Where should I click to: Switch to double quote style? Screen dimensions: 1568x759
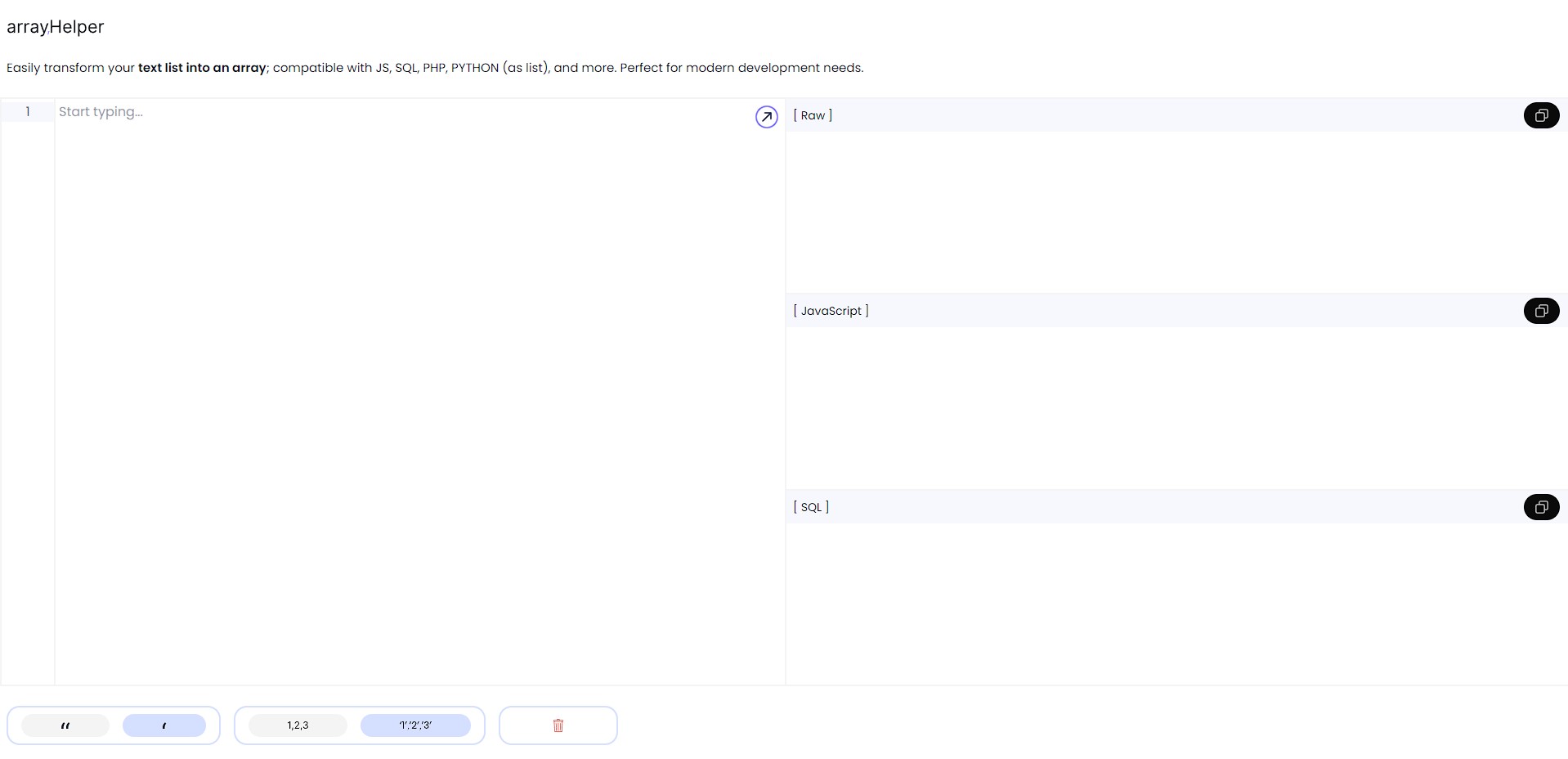coord(65,725)
